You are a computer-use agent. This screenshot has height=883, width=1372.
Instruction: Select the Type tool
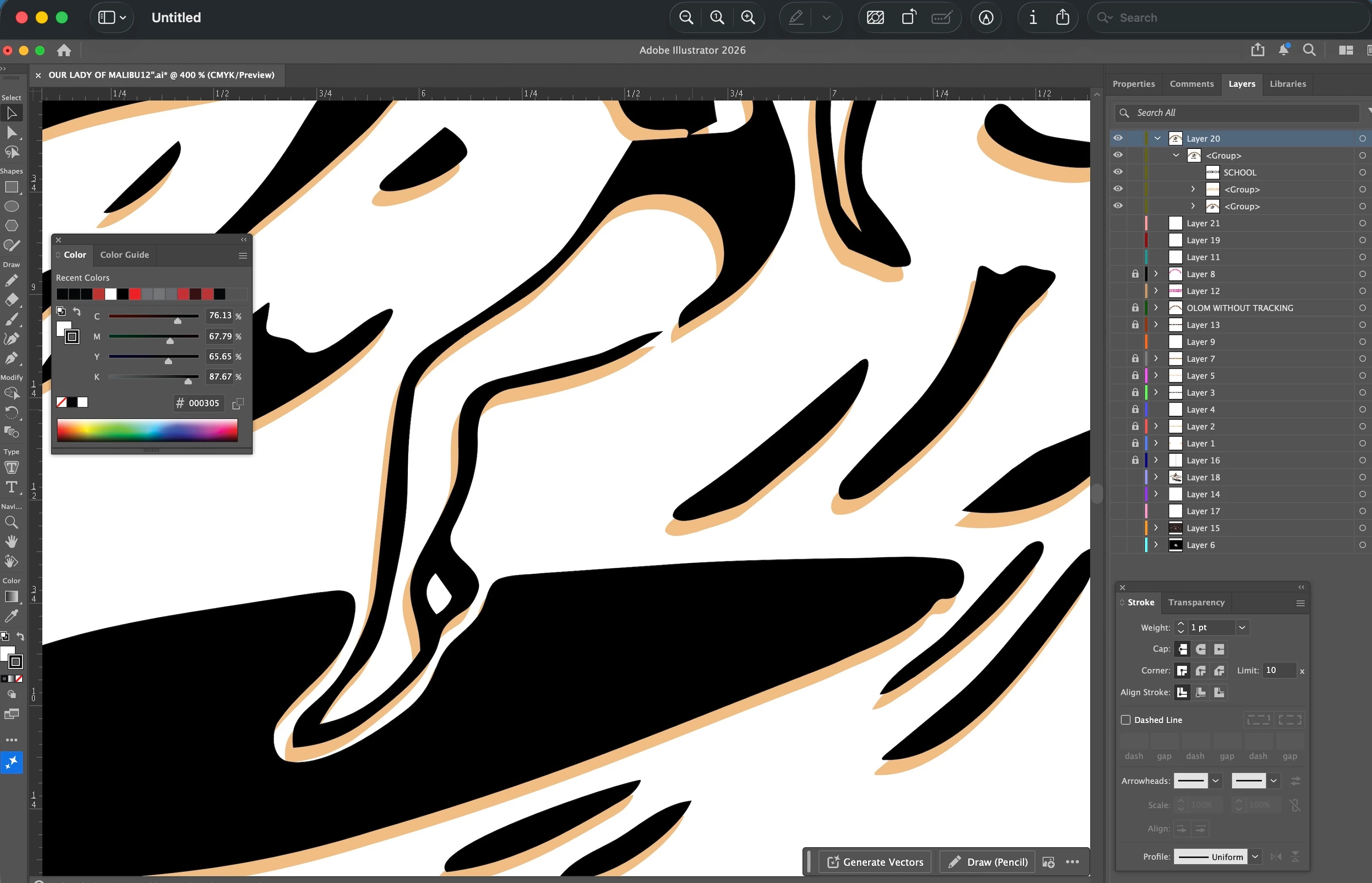tap(11, 487)
